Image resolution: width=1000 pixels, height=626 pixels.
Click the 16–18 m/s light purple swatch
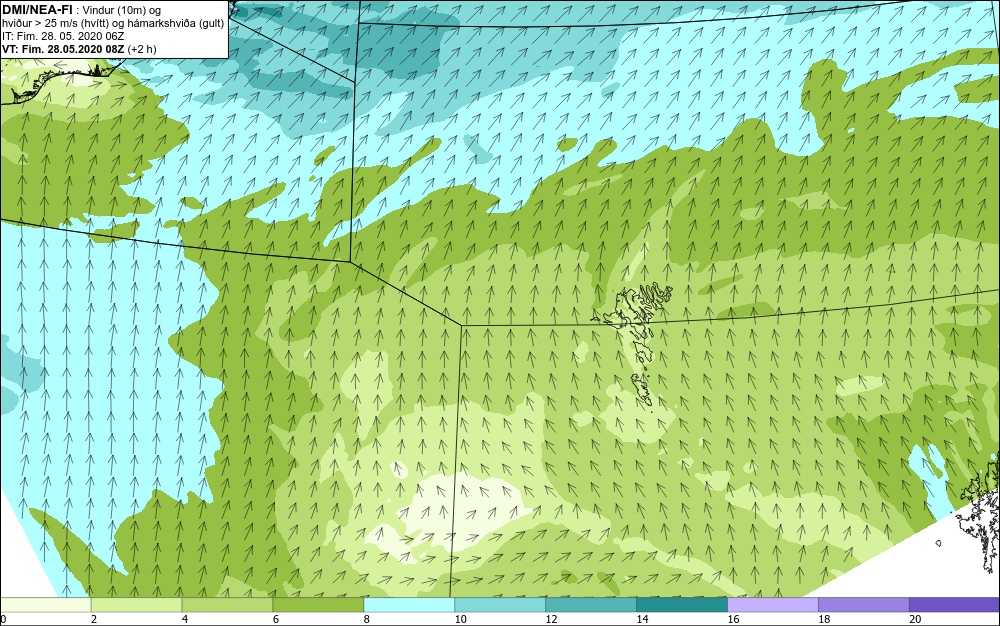(773, 605)
